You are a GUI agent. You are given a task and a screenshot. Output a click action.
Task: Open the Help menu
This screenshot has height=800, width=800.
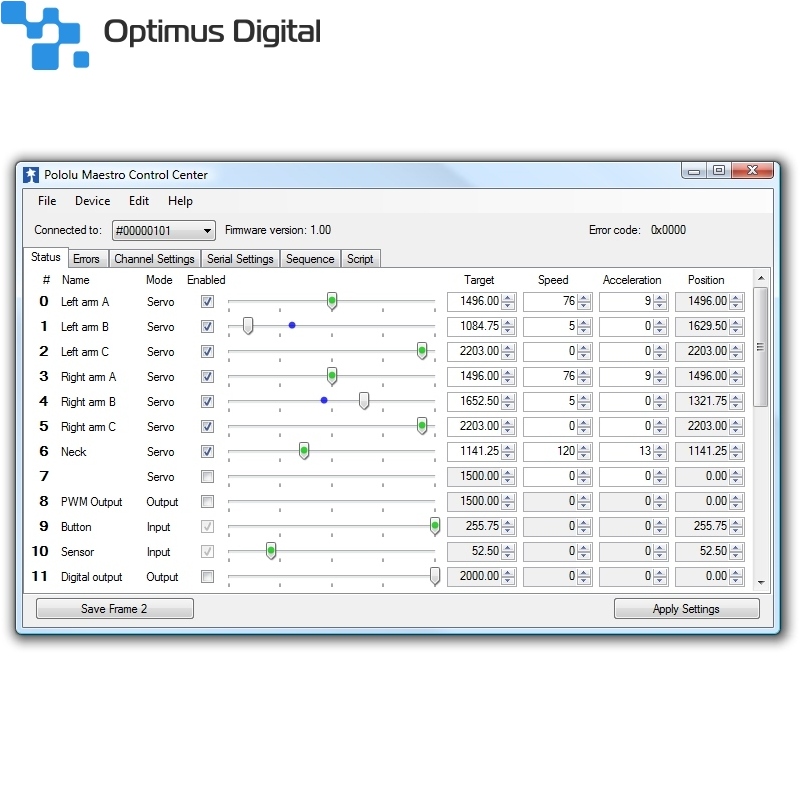(x=180, y=201)
